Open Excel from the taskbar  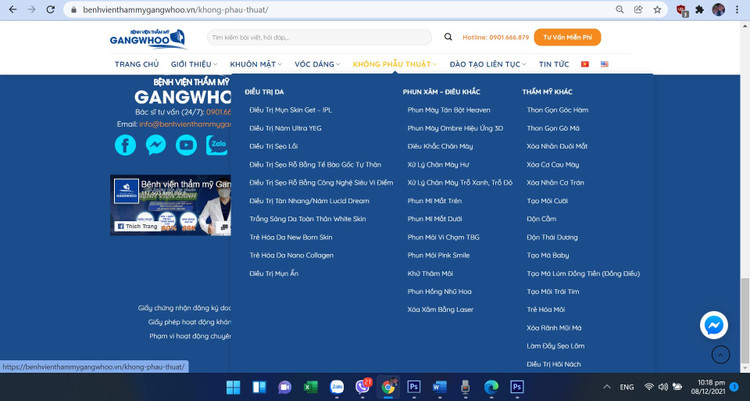coord(310,387)
